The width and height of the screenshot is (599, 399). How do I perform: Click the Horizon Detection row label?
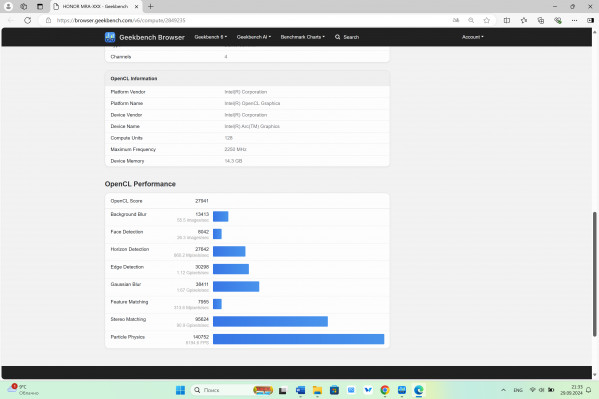(x=130, y=249)
